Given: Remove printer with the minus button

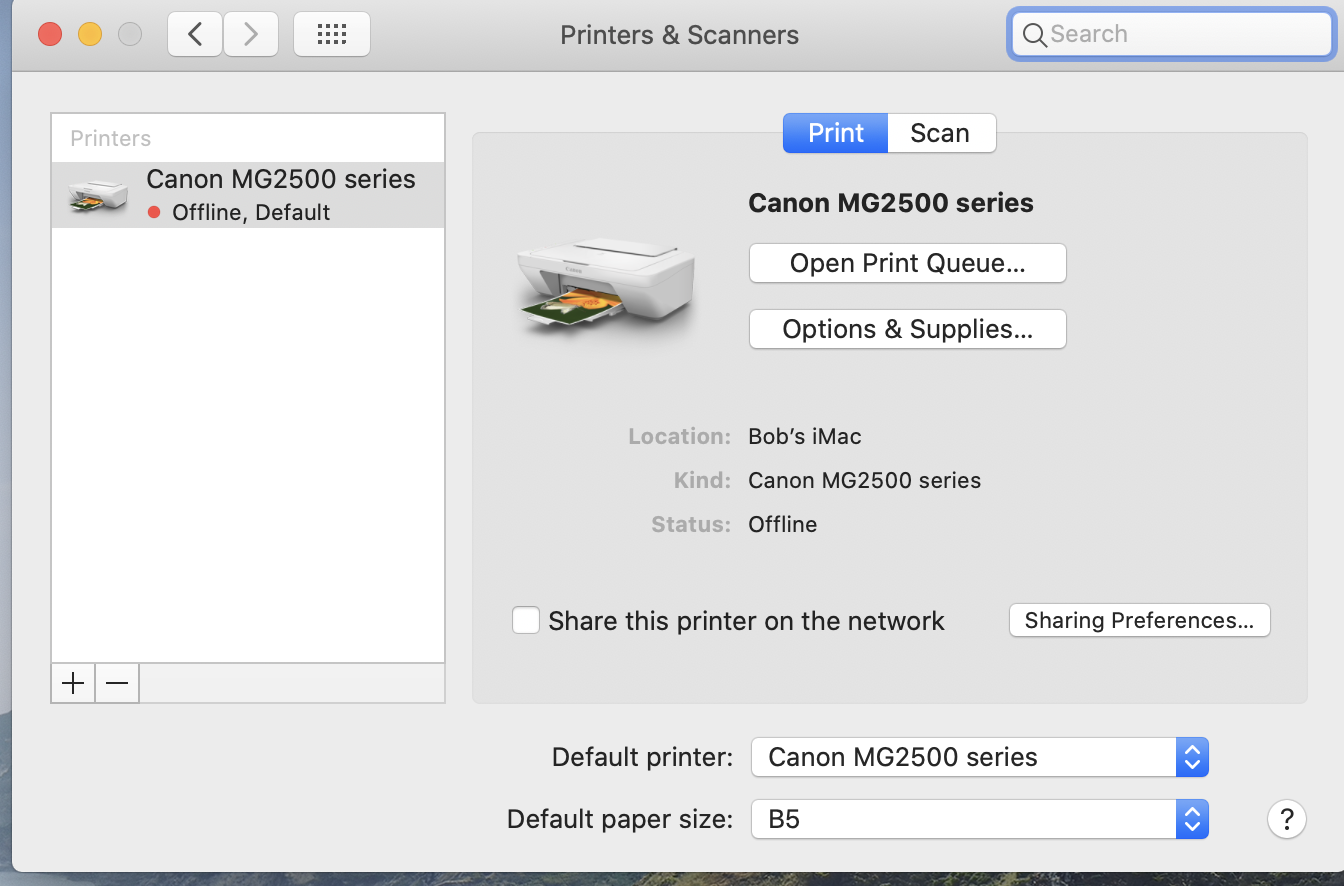Looking at the screenshot, I should click(117, 683).
